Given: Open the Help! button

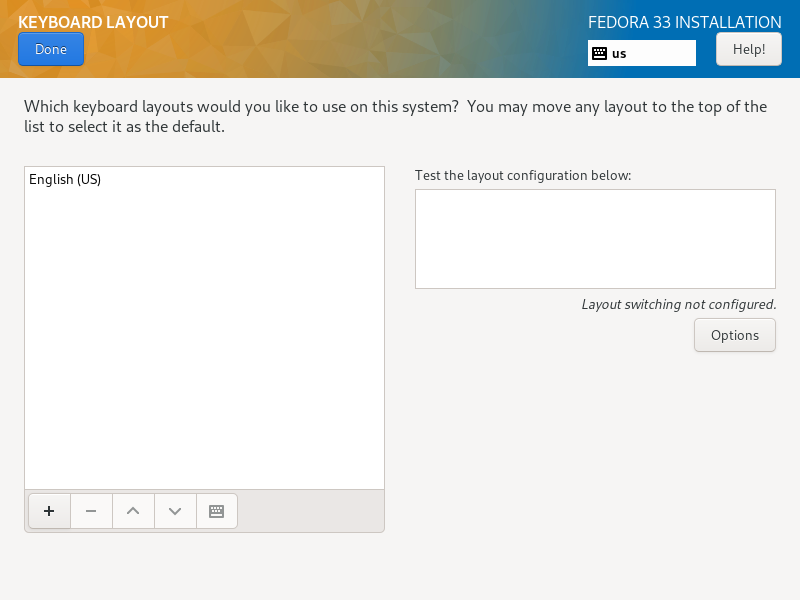Looking at the screenshot, I should pyautogui.click(x=748, y=49).
